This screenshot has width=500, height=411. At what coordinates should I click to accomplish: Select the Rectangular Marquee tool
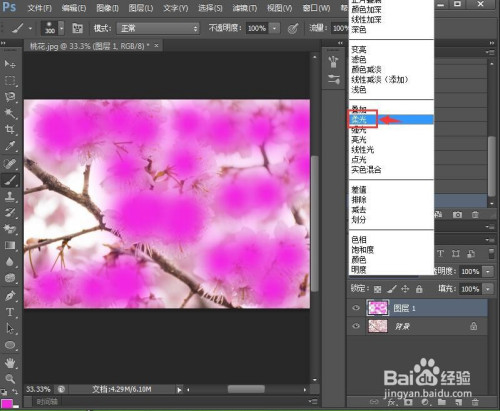[x=10, y=80]
